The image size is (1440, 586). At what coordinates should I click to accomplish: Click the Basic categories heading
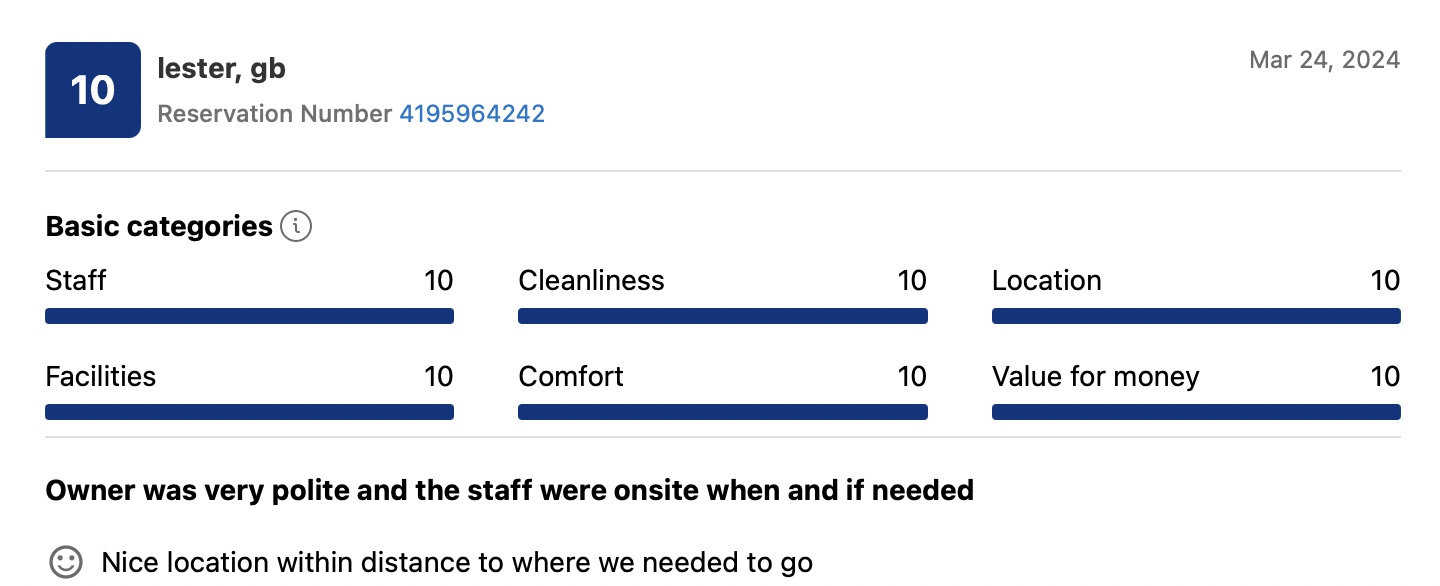[159, 227]
